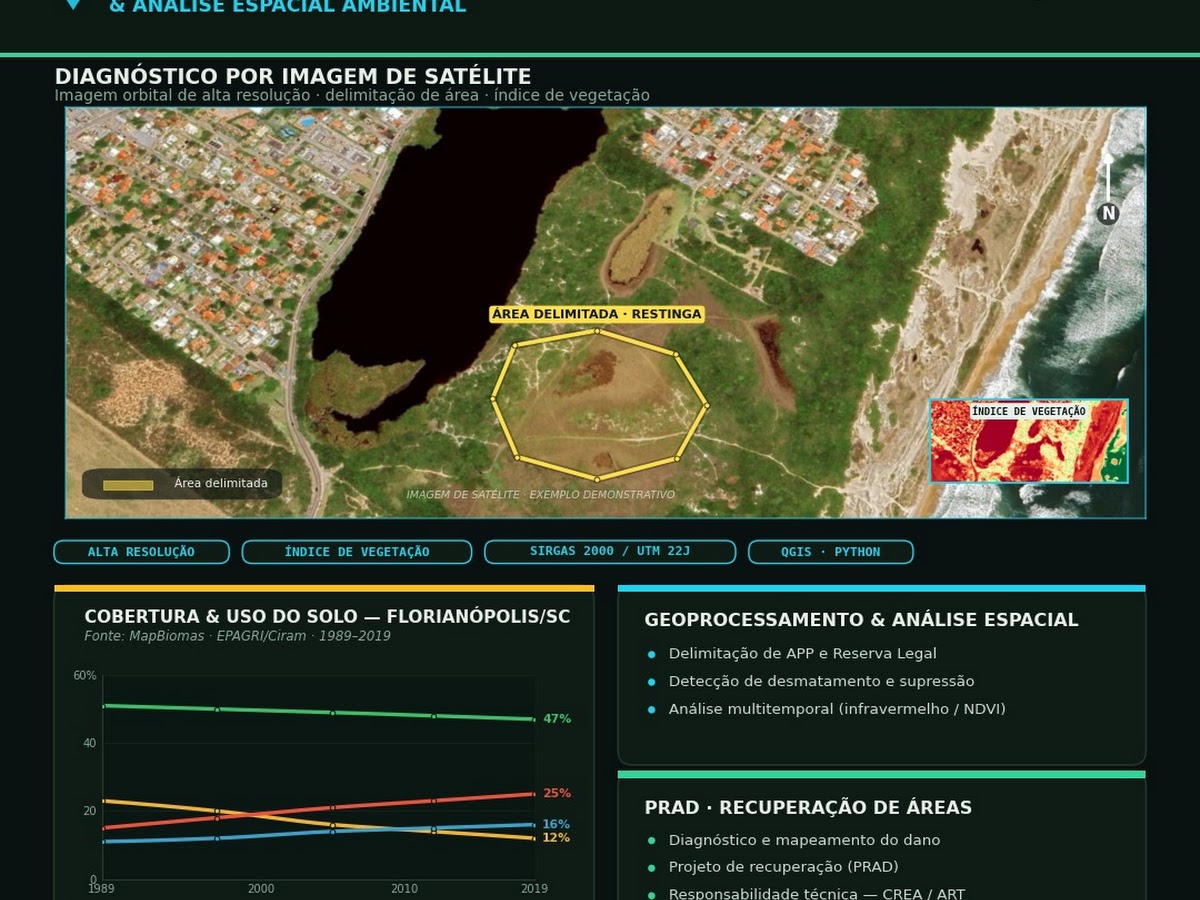Click the north arrow compass icon
This screenshot has height=900, width=1200.
point(1107,190)
